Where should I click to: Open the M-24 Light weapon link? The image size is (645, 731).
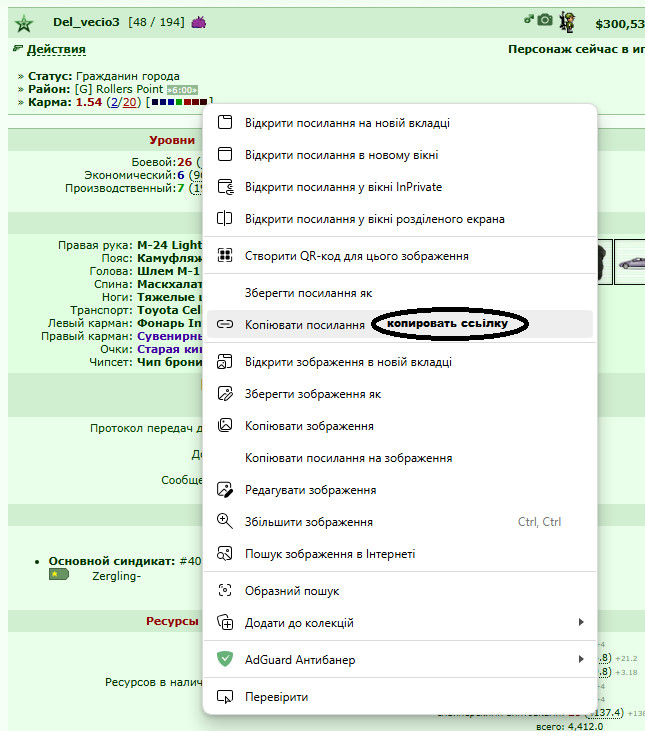[169, 245]
